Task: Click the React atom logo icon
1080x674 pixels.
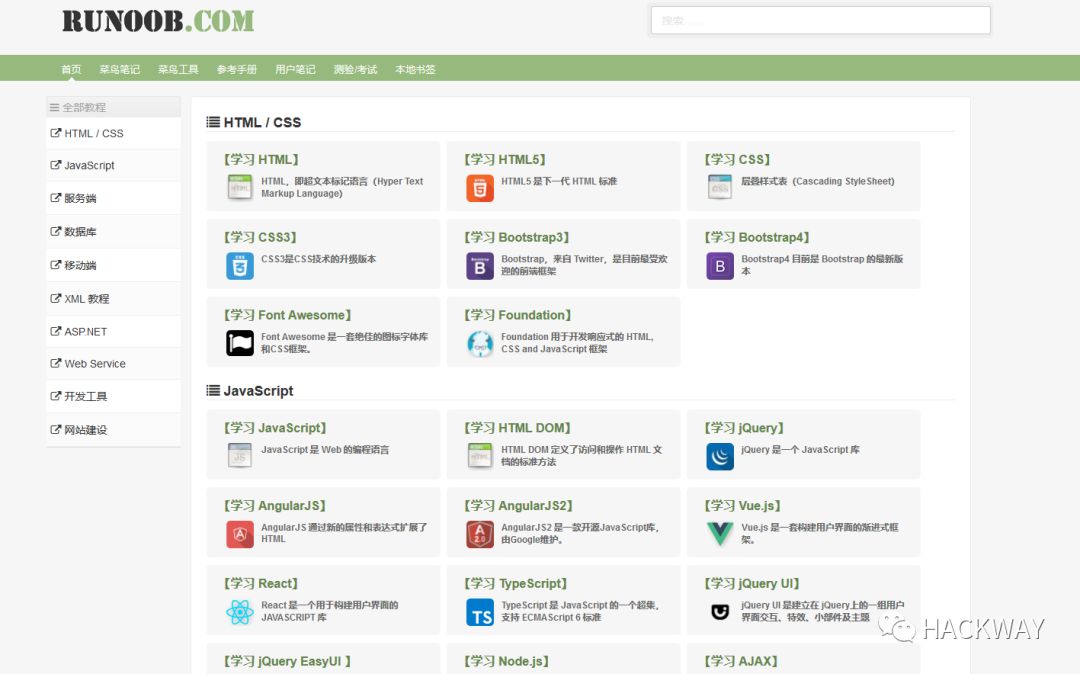Action: (240, 612)
